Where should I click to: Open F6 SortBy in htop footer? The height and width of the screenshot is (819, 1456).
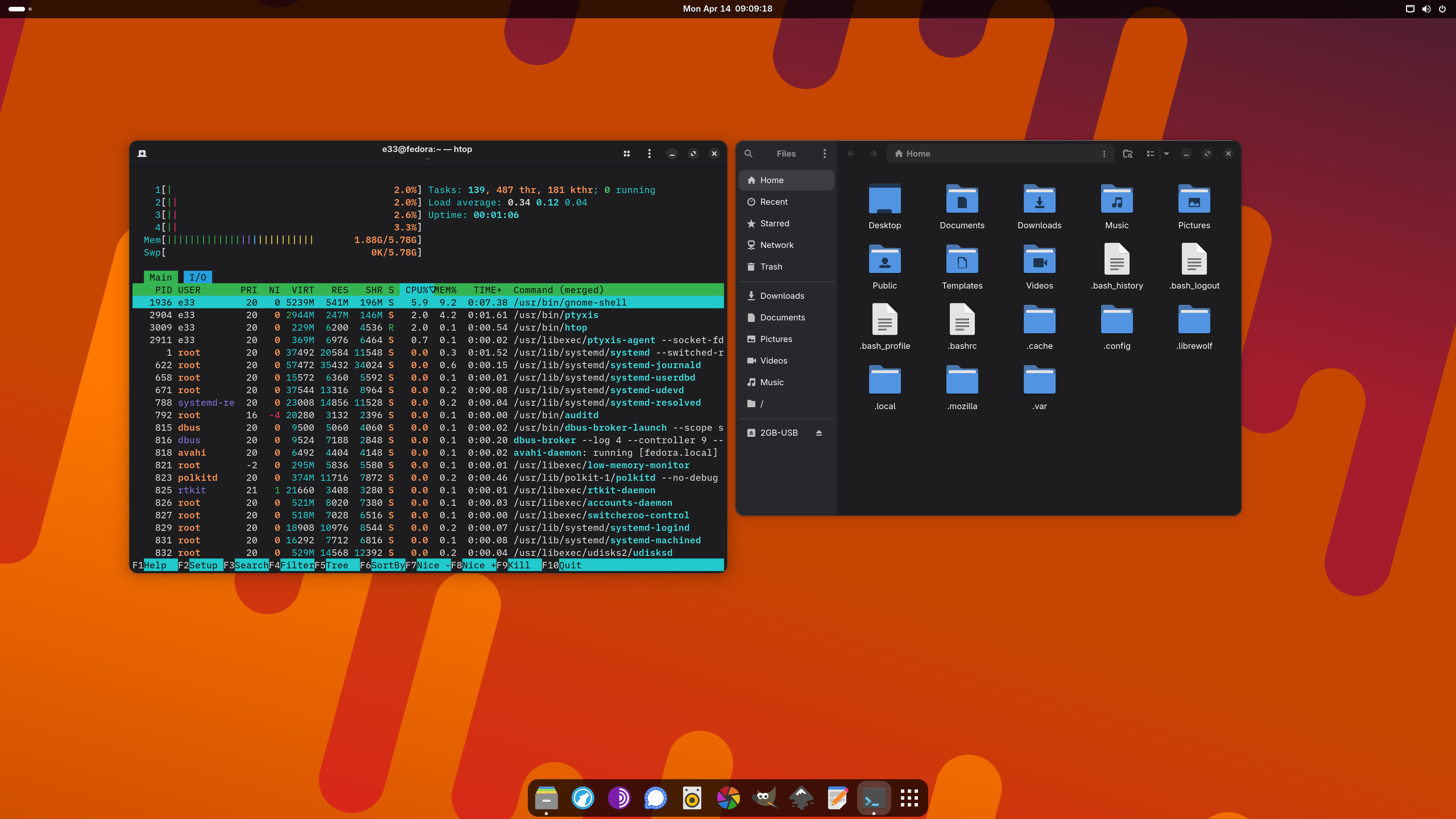tap(383, 565)
